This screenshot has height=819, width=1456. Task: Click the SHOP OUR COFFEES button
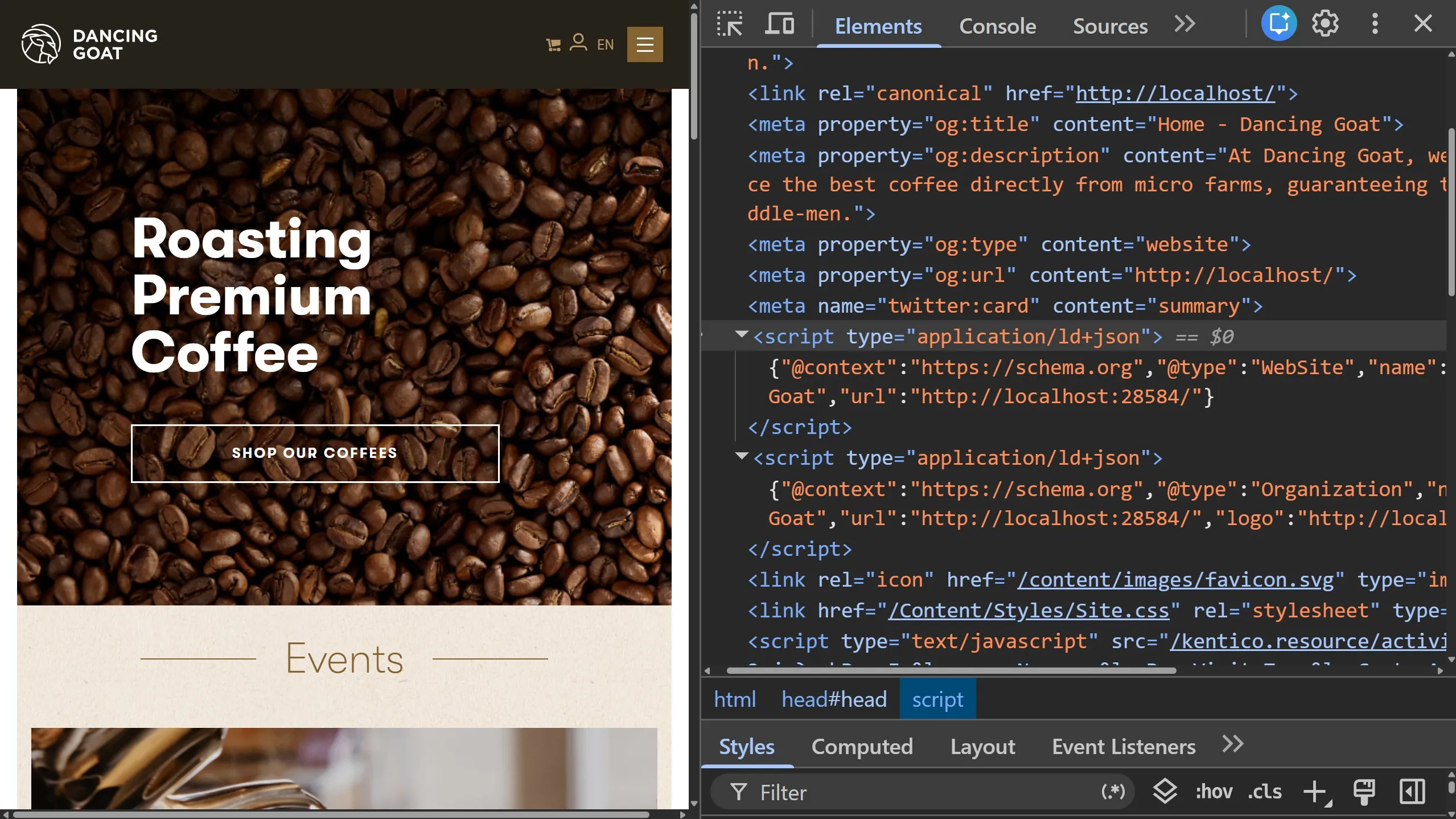point(315,453)
